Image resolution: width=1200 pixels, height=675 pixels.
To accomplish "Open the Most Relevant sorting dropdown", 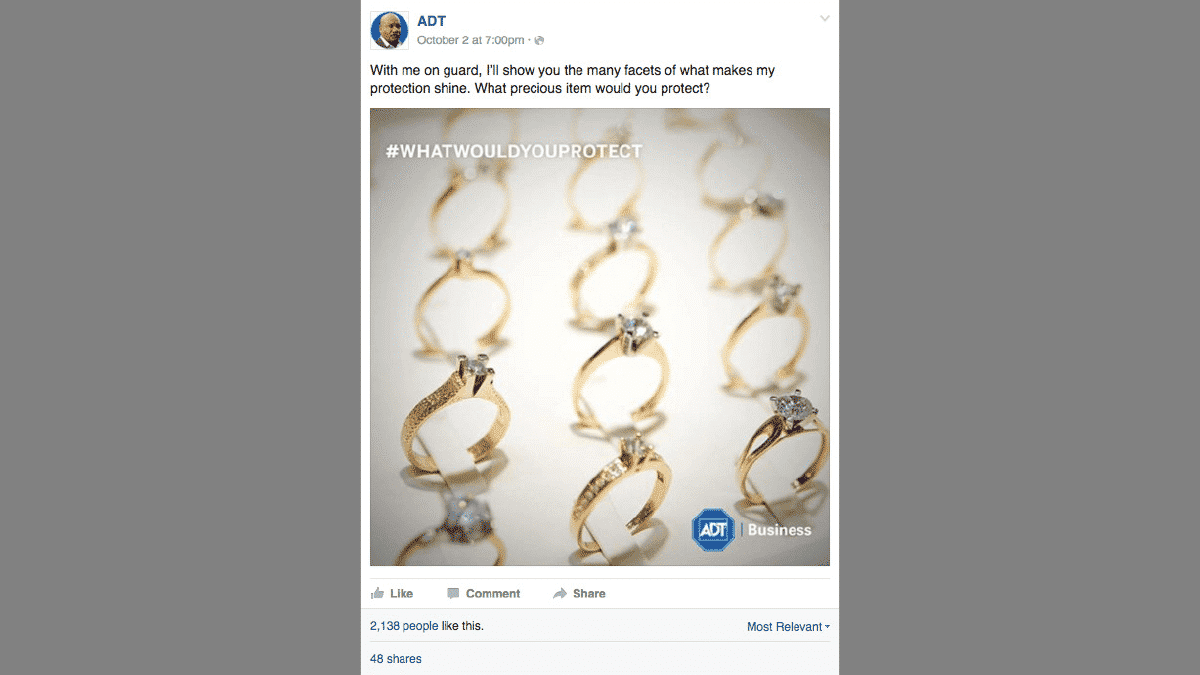I will click(x=784, y=627).
